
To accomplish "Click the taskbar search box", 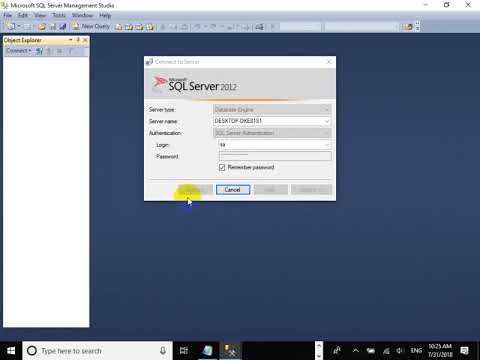I will pos(97,351).
